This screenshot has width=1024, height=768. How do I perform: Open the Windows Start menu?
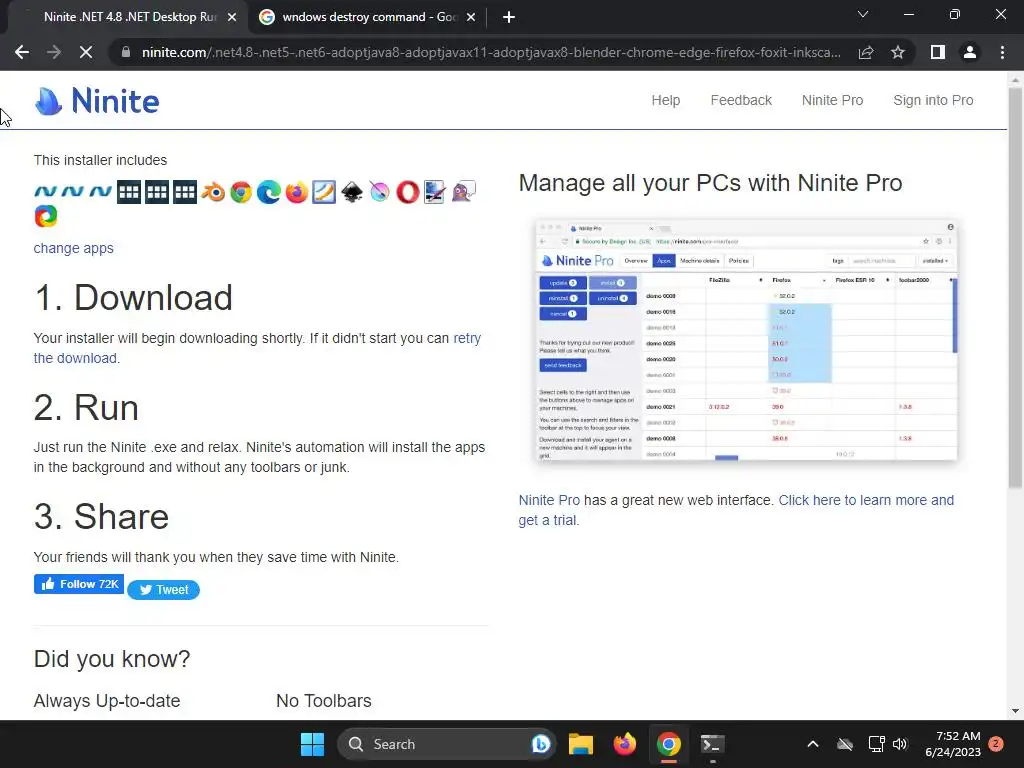pos(312,744)
